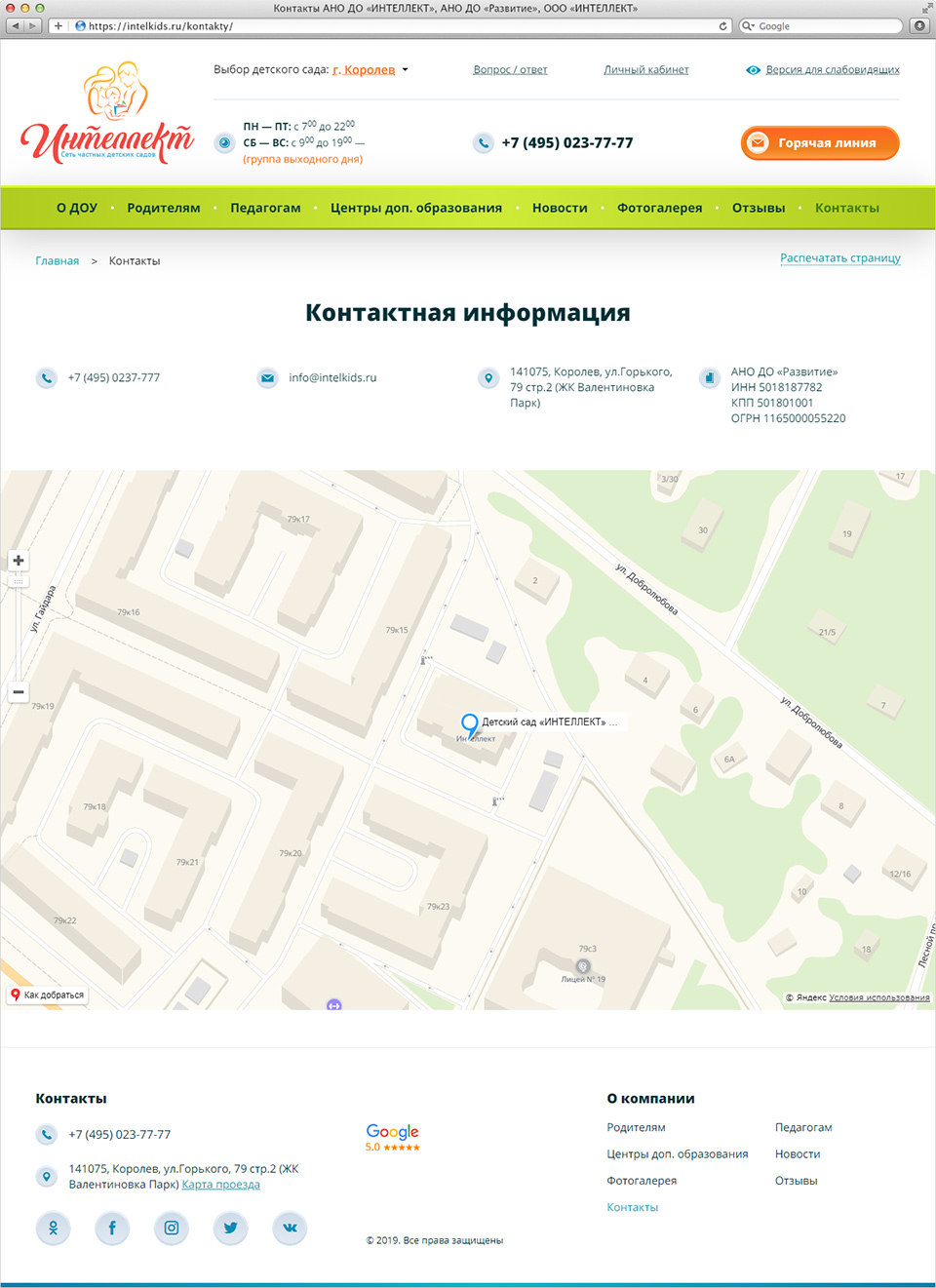Image resolution: width=936 pixels, height=1288 pixels.
Task: Open the VK social network icon
Action: (290, 1228)
